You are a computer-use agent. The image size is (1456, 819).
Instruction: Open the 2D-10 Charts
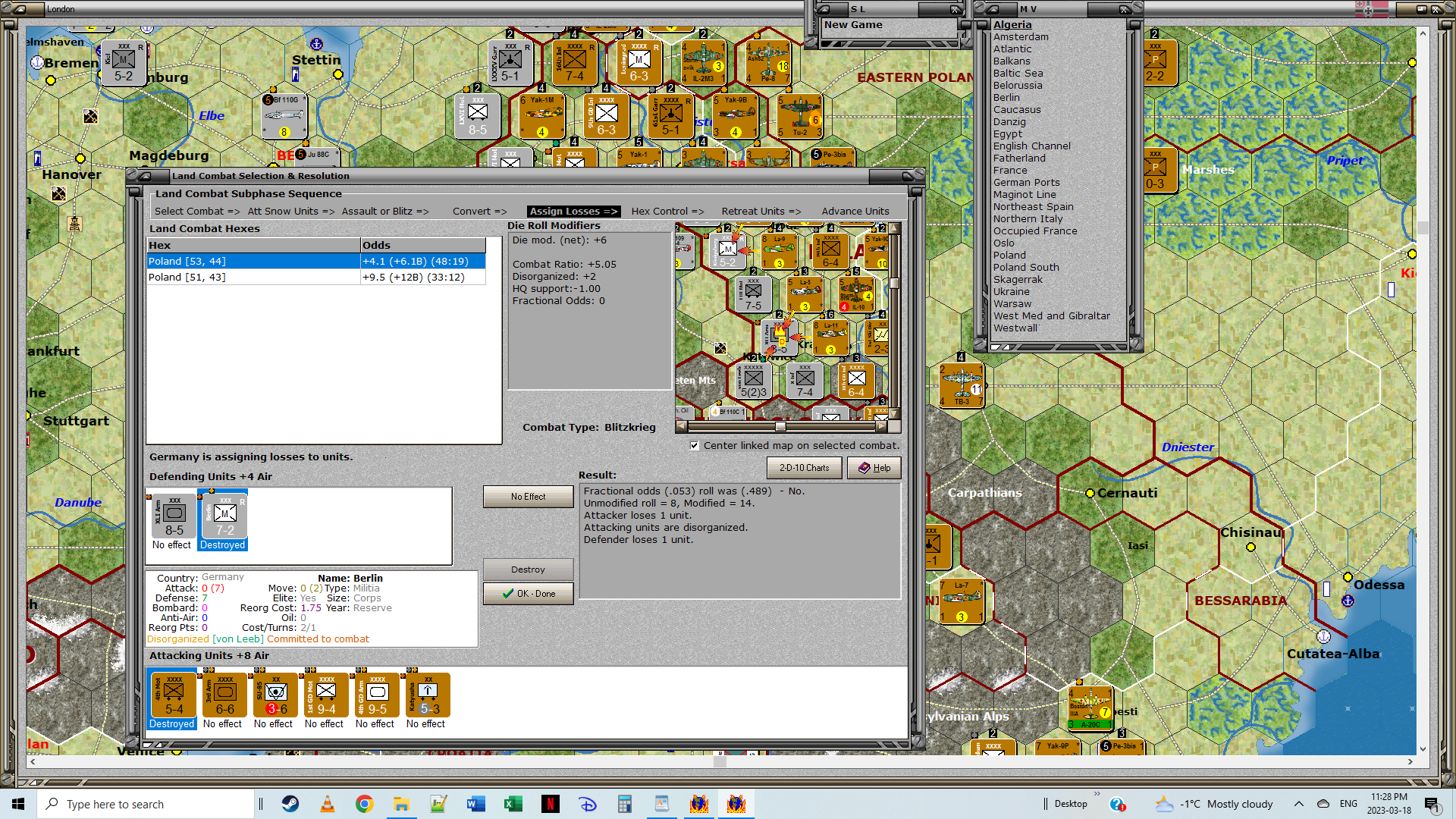(x=805, y=468)
